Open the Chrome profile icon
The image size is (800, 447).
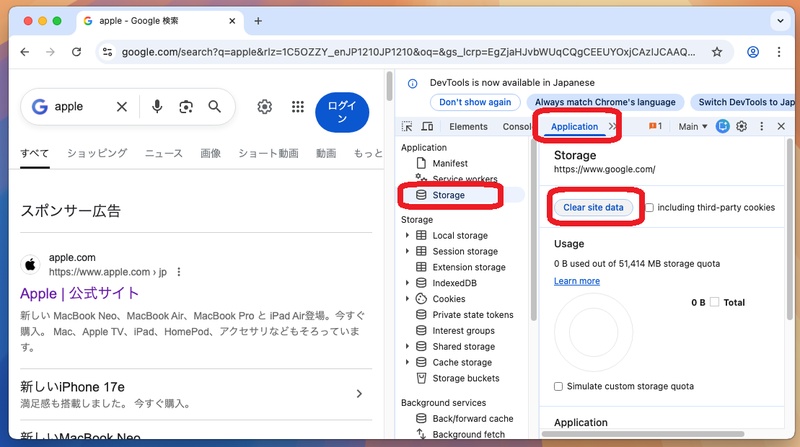coord(753,52)
